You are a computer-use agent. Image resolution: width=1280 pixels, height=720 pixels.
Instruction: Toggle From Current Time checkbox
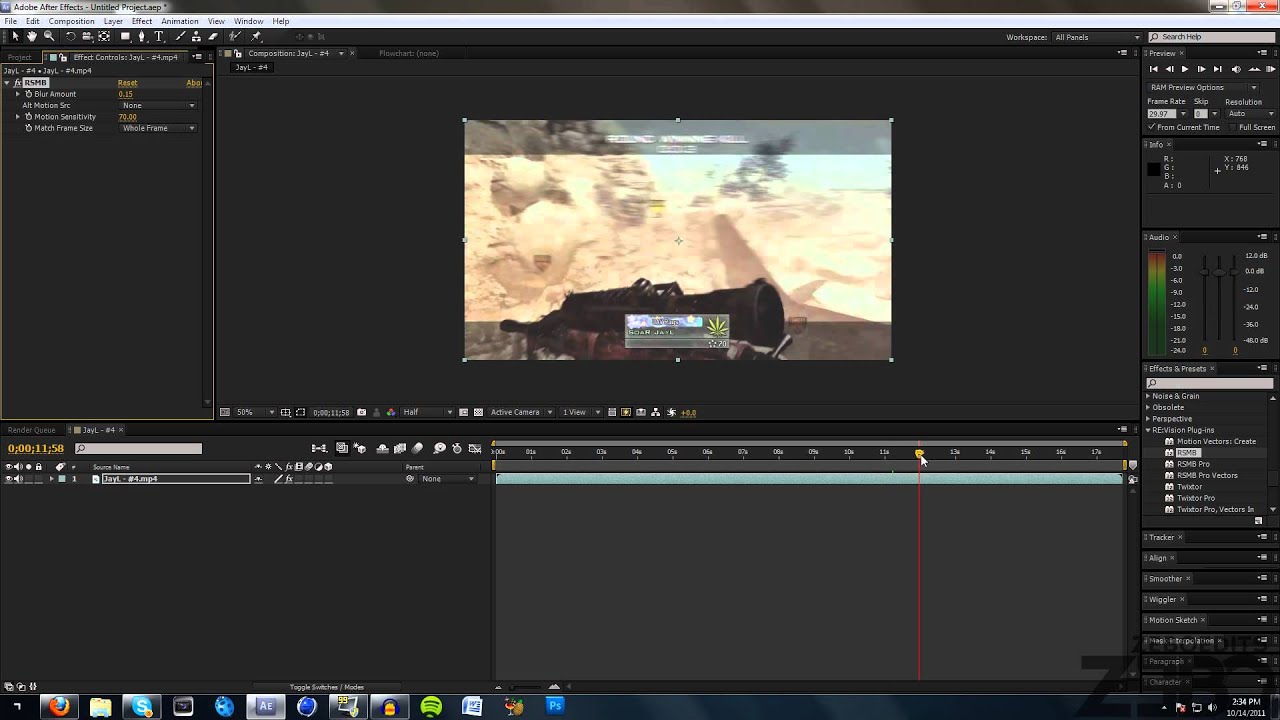[x=1152, y=128]
